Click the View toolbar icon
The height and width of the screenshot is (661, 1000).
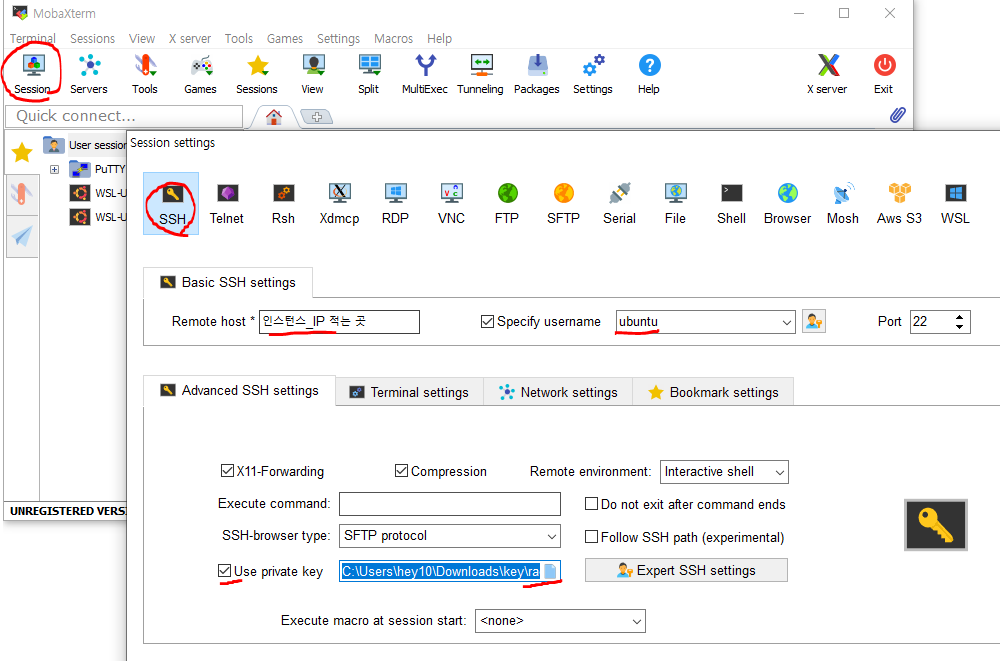click(312, 74)
